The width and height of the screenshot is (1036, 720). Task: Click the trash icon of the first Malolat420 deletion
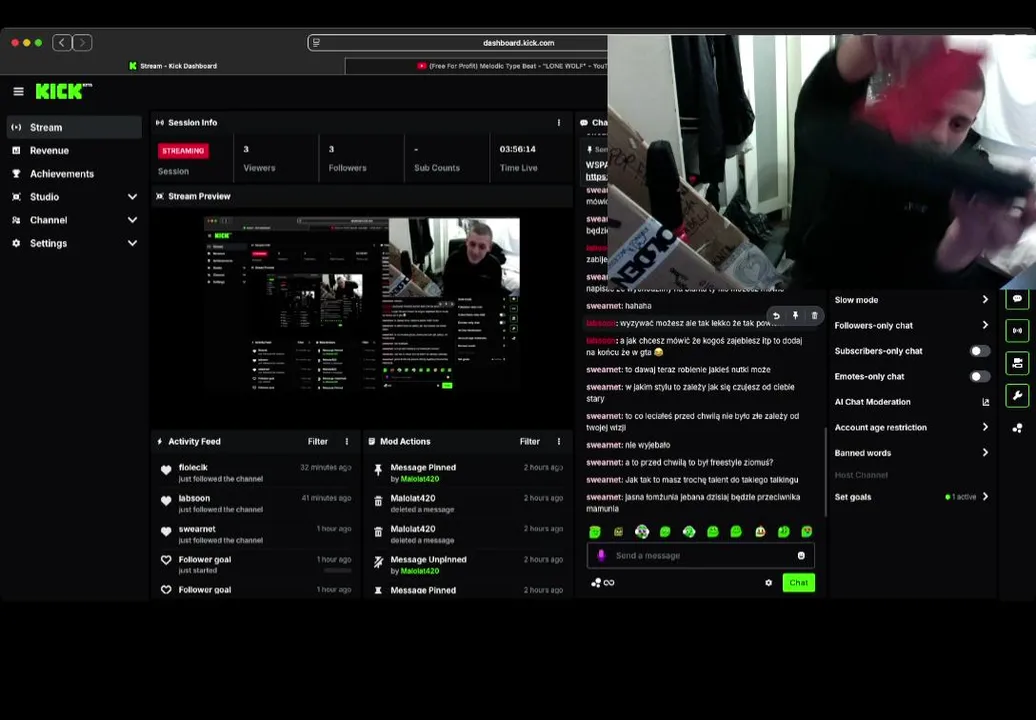[378, 501]
